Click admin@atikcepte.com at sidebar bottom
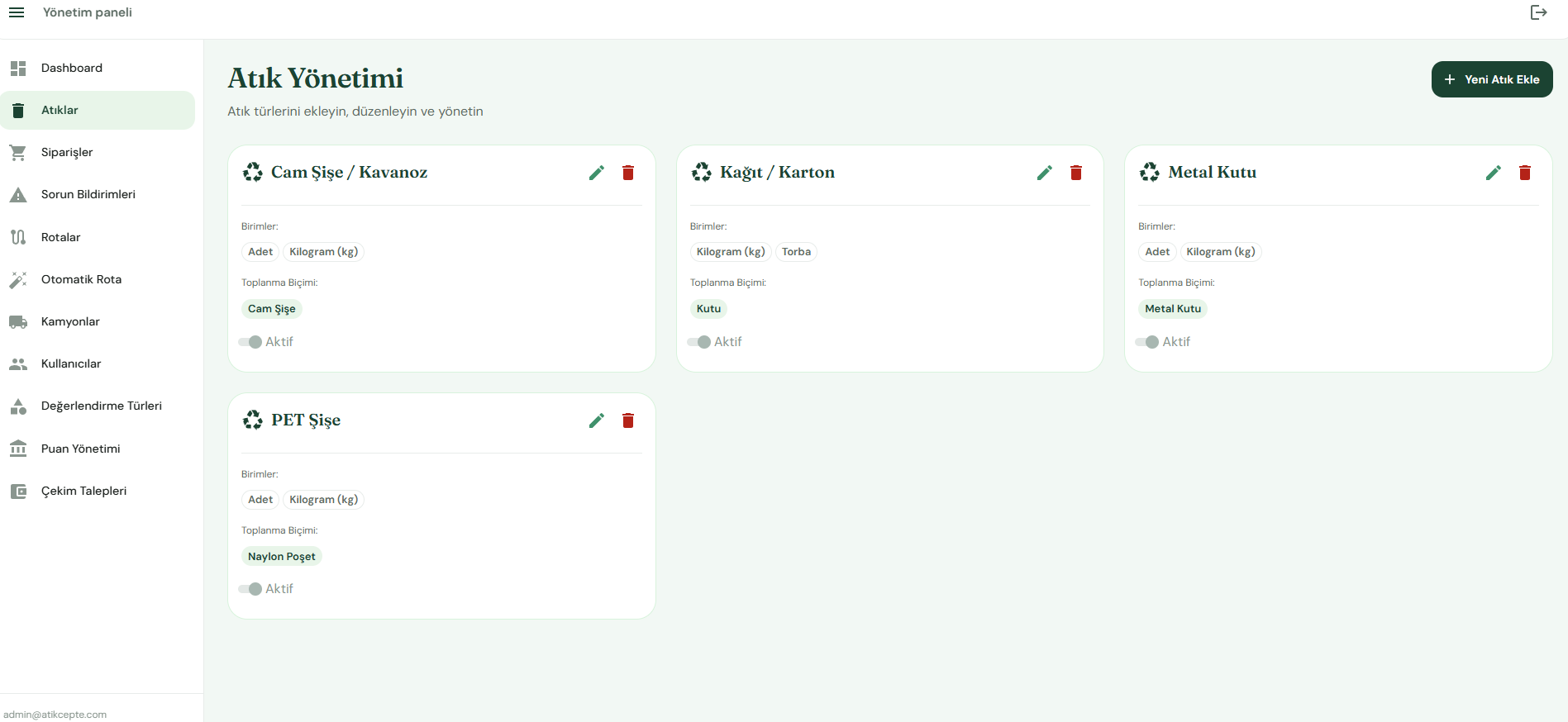The image size is (1568, 722). click(x=55, y=715)
